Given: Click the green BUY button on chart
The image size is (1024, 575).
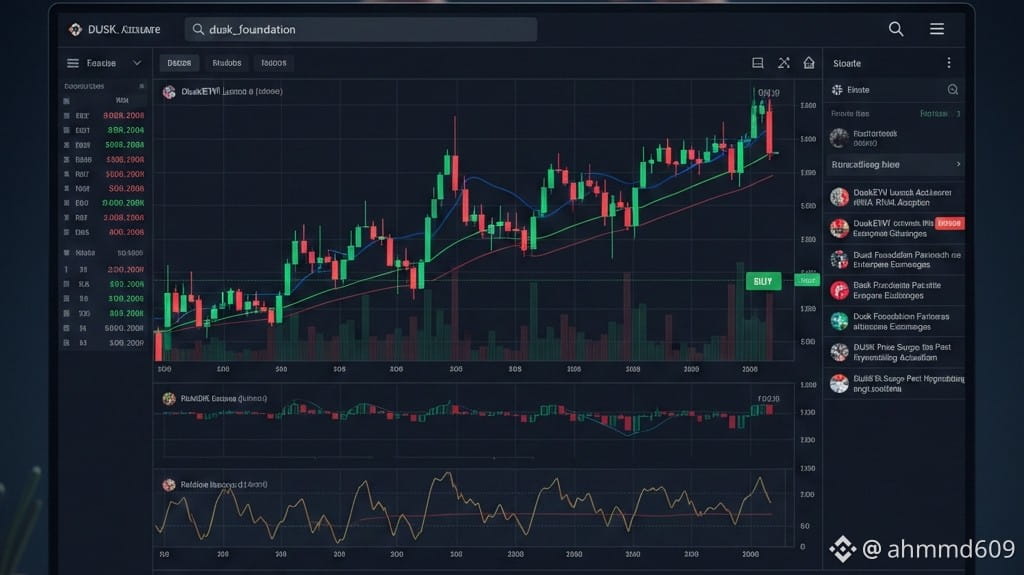Looking at the screenshot, I should (763, 281).
